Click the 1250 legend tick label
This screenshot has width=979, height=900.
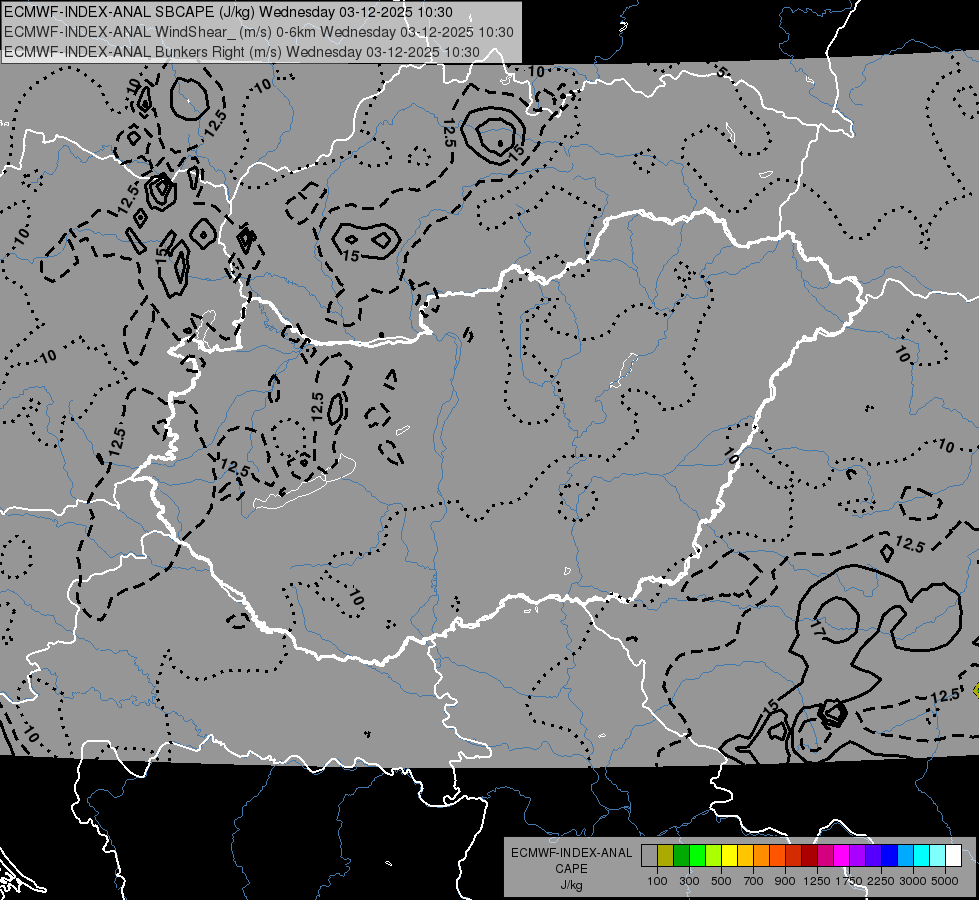coord(817,881)
